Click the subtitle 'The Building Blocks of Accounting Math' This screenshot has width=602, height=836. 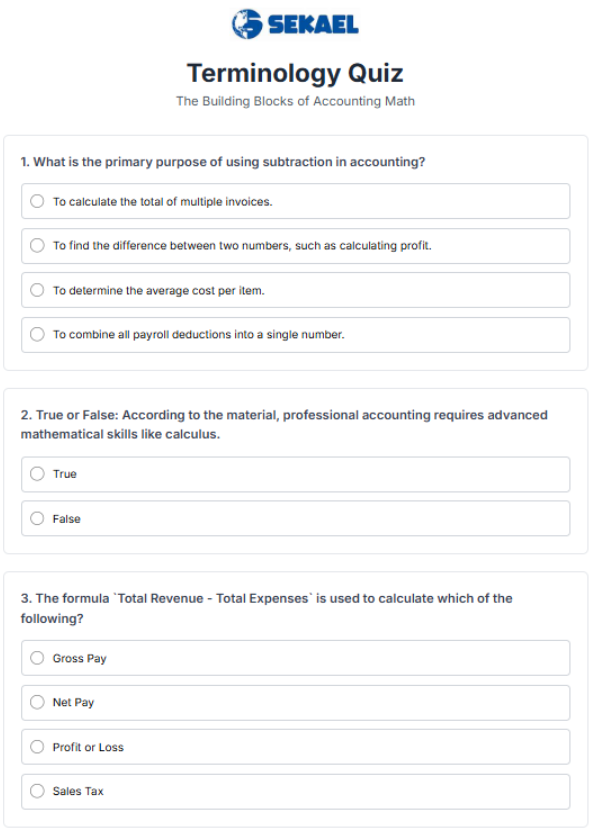click(x=295, y=101)
